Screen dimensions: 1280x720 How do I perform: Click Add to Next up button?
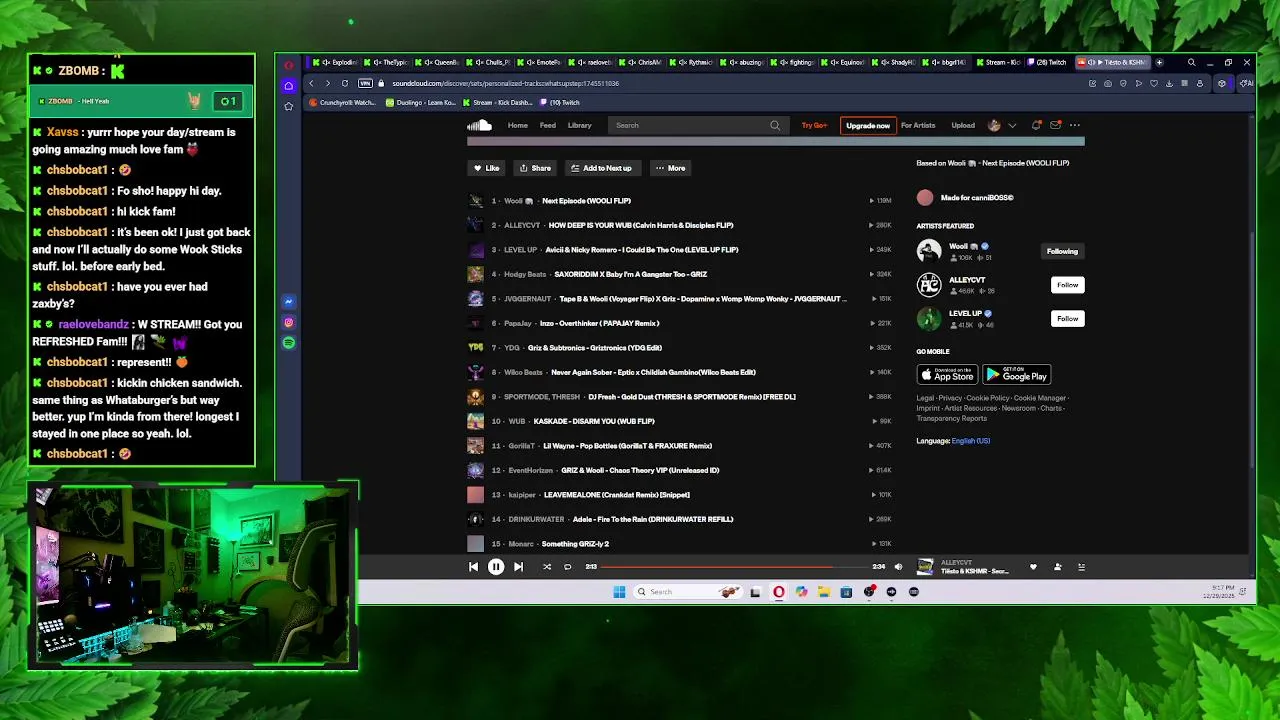[601, 168]
